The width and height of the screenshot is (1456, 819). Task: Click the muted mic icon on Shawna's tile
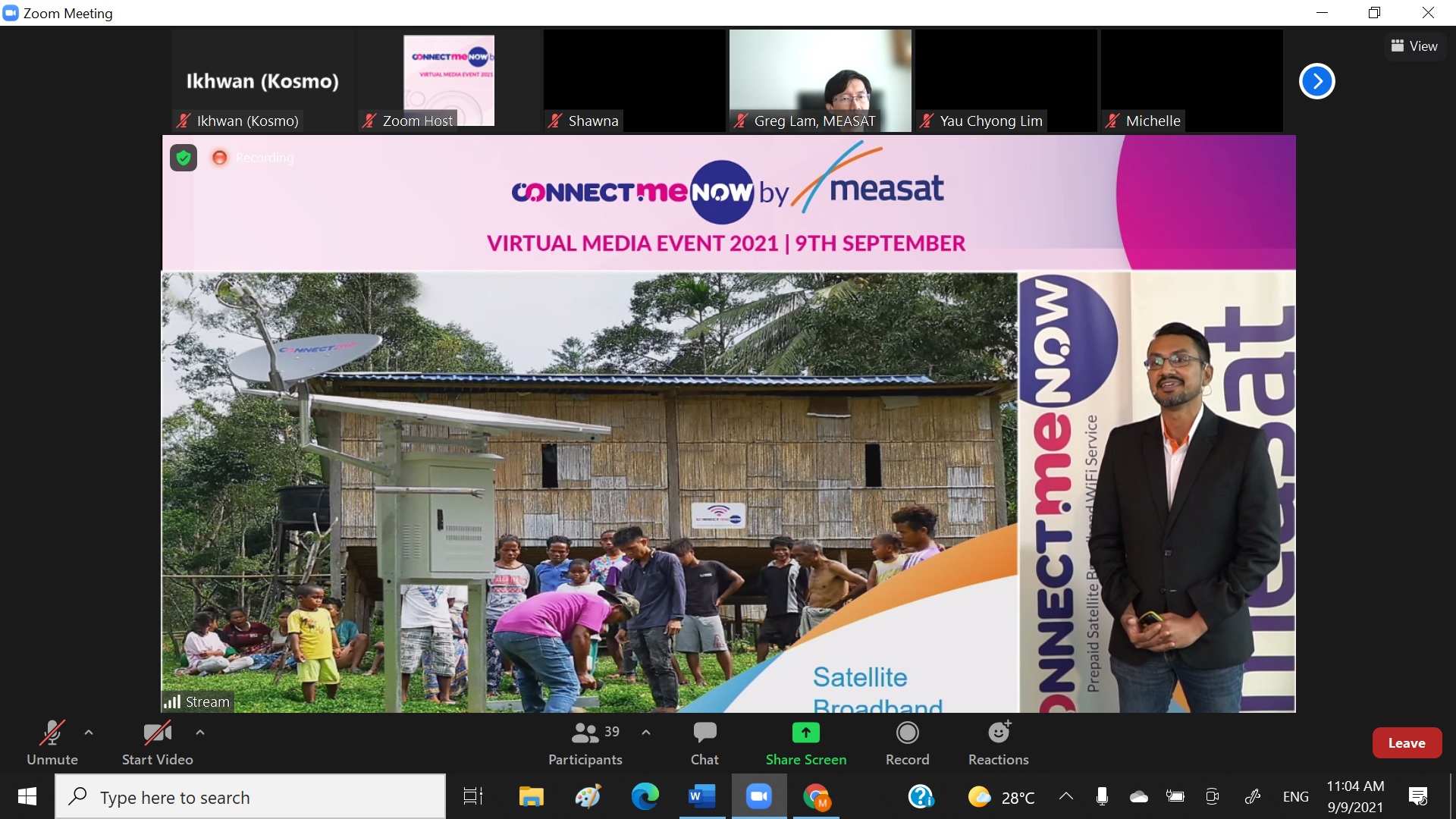pyautogui.click(x=555, y=121)
